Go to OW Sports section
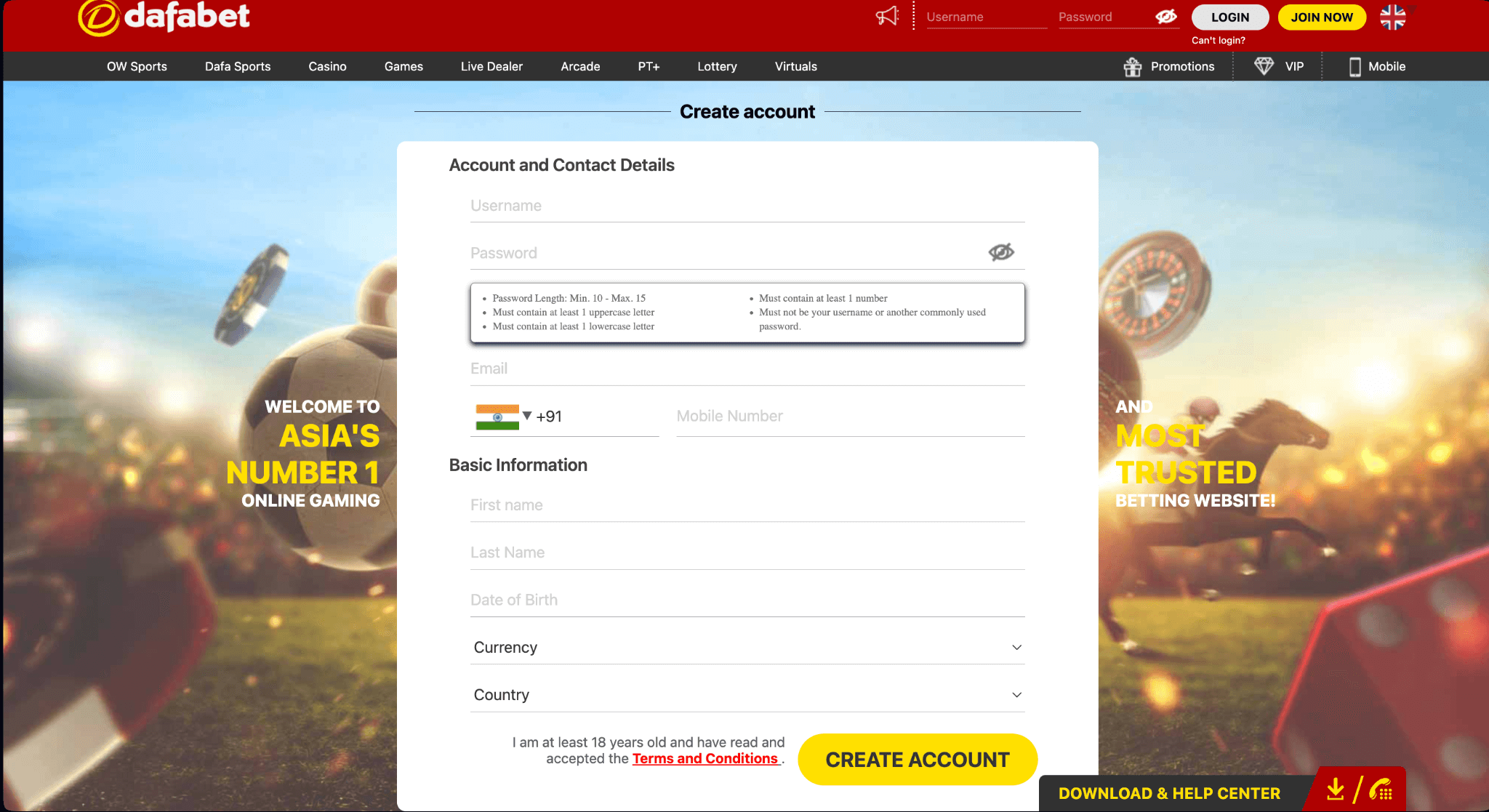The height and width of the screenshot is (812, 1489). (137, 66)
